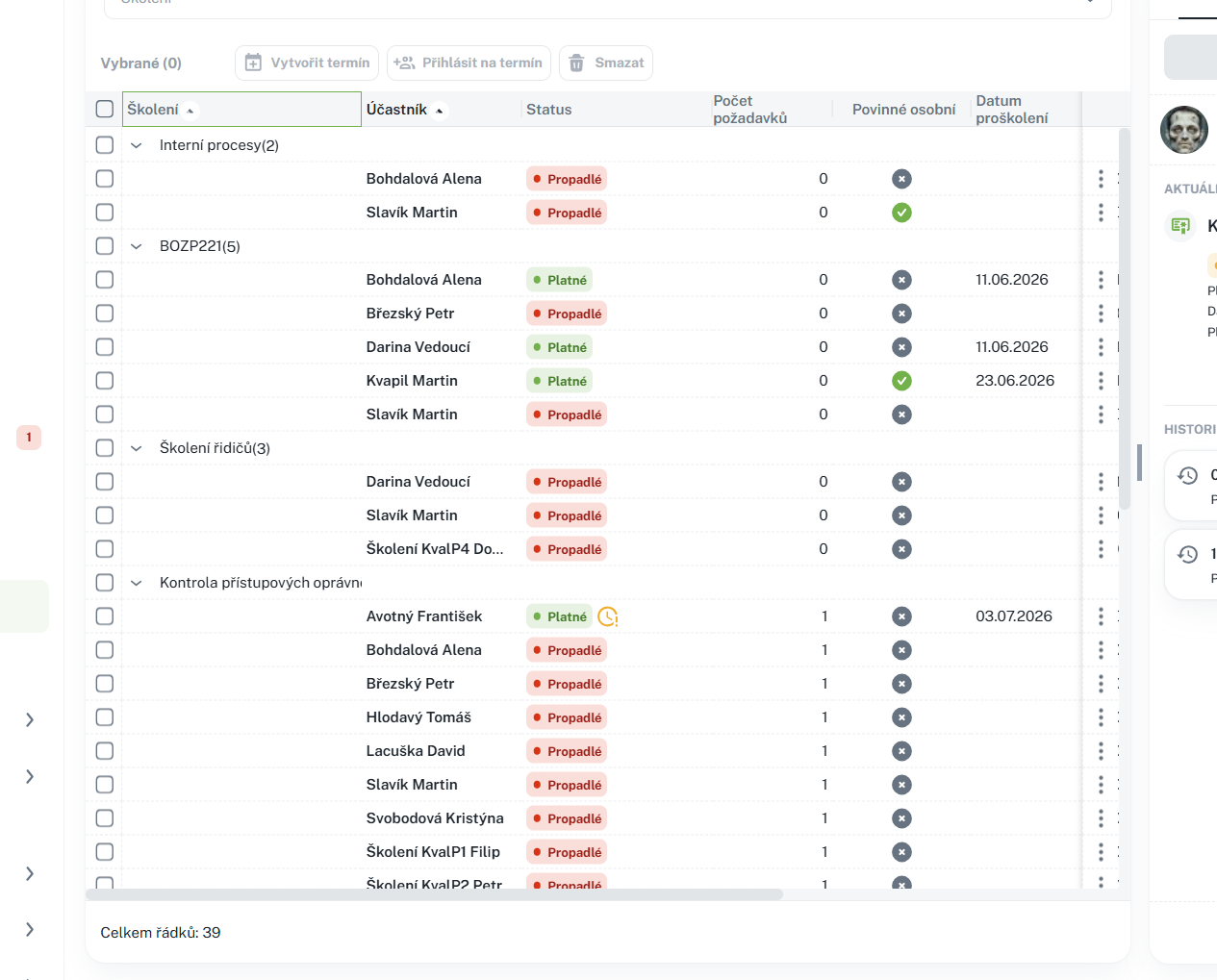Viewport: 1217px width, 980px height.
Task: Check the BOZP221 group checkbox
Action: click(105, 246)
